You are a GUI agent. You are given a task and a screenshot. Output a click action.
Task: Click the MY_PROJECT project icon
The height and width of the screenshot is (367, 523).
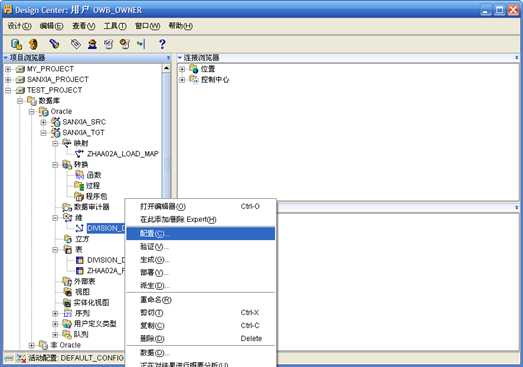(x=20, y=69)
